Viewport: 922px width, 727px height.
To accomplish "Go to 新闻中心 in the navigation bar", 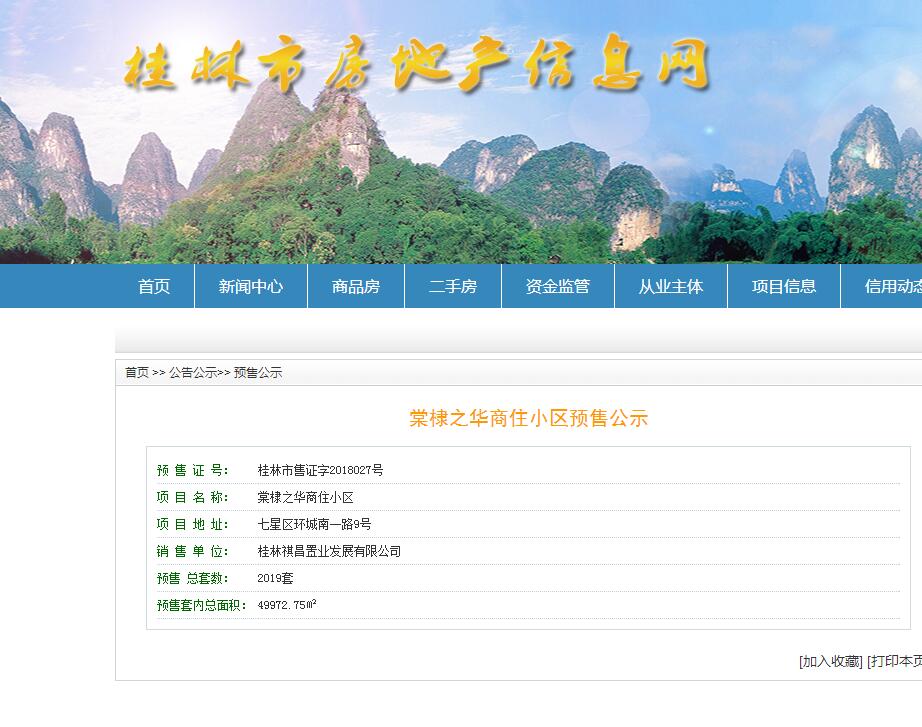I will tap(251, 287).
